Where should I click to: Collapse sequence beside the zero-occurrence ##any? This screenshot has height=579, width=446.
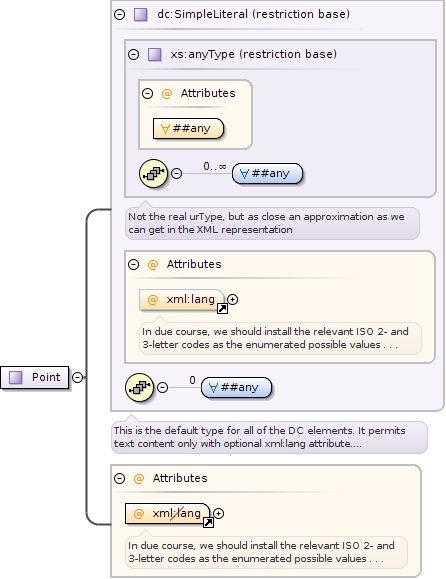click(162, 387)
